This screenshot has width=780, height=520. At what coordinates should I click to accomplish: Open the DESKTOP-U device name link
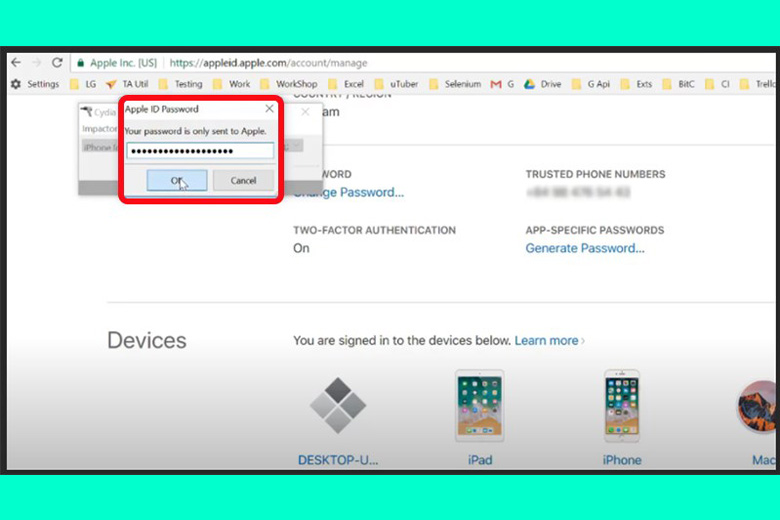pos(338,460)
